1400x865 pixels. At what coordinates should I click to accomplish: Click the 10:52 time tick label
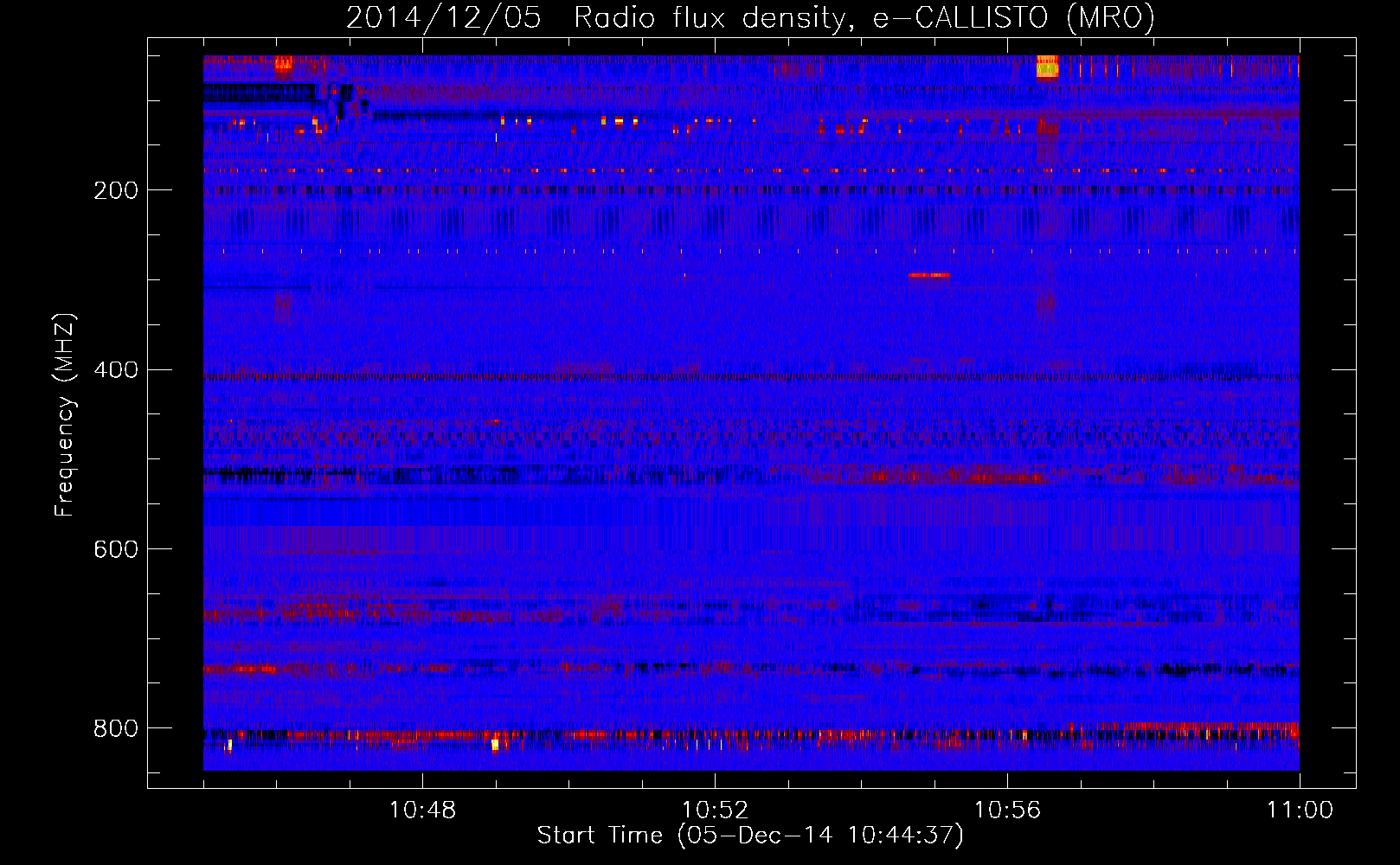pos(715,811)
